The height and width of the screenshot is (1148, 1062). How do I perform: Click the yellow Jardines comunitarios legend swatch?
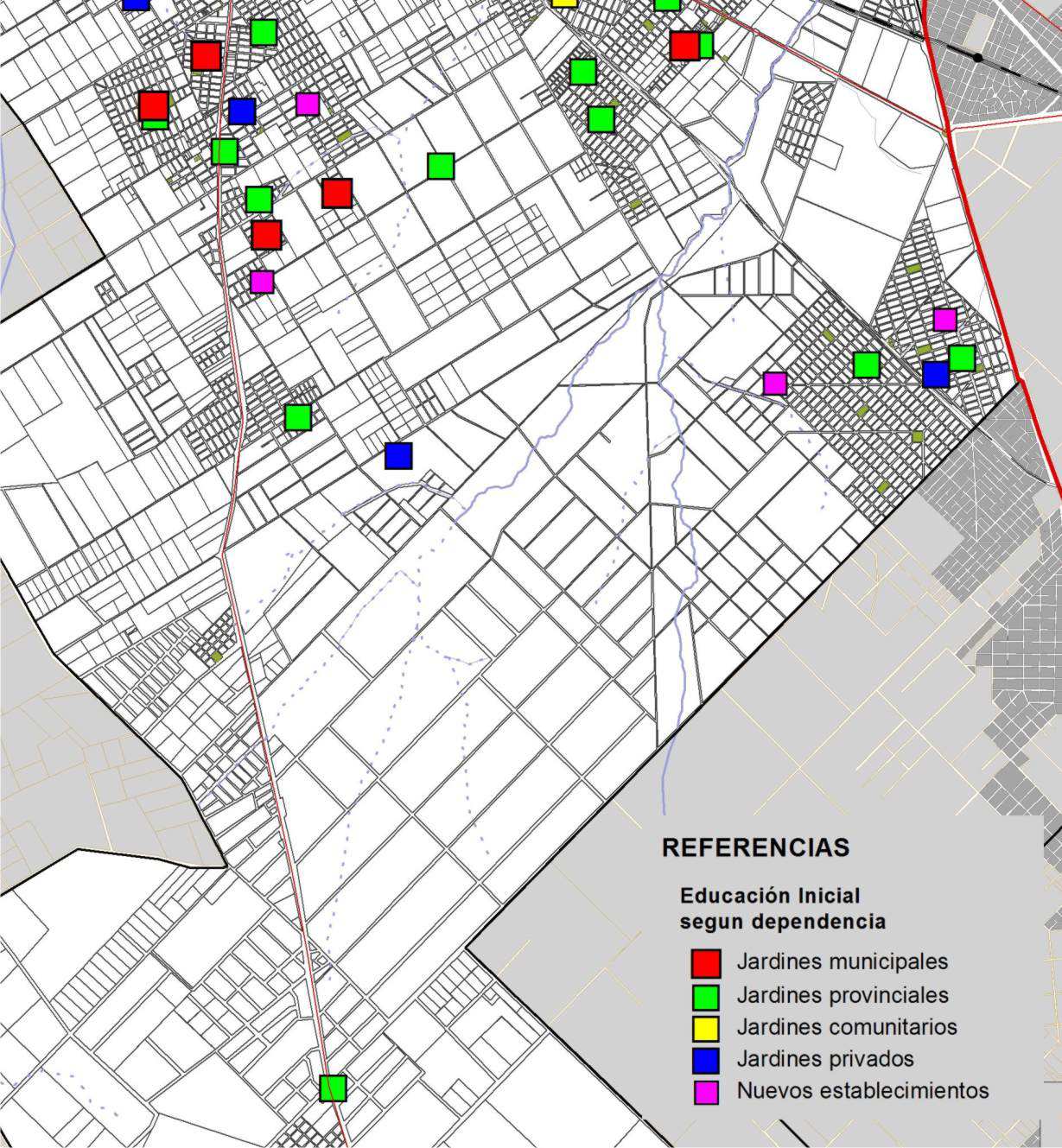tap(706, 1028)
